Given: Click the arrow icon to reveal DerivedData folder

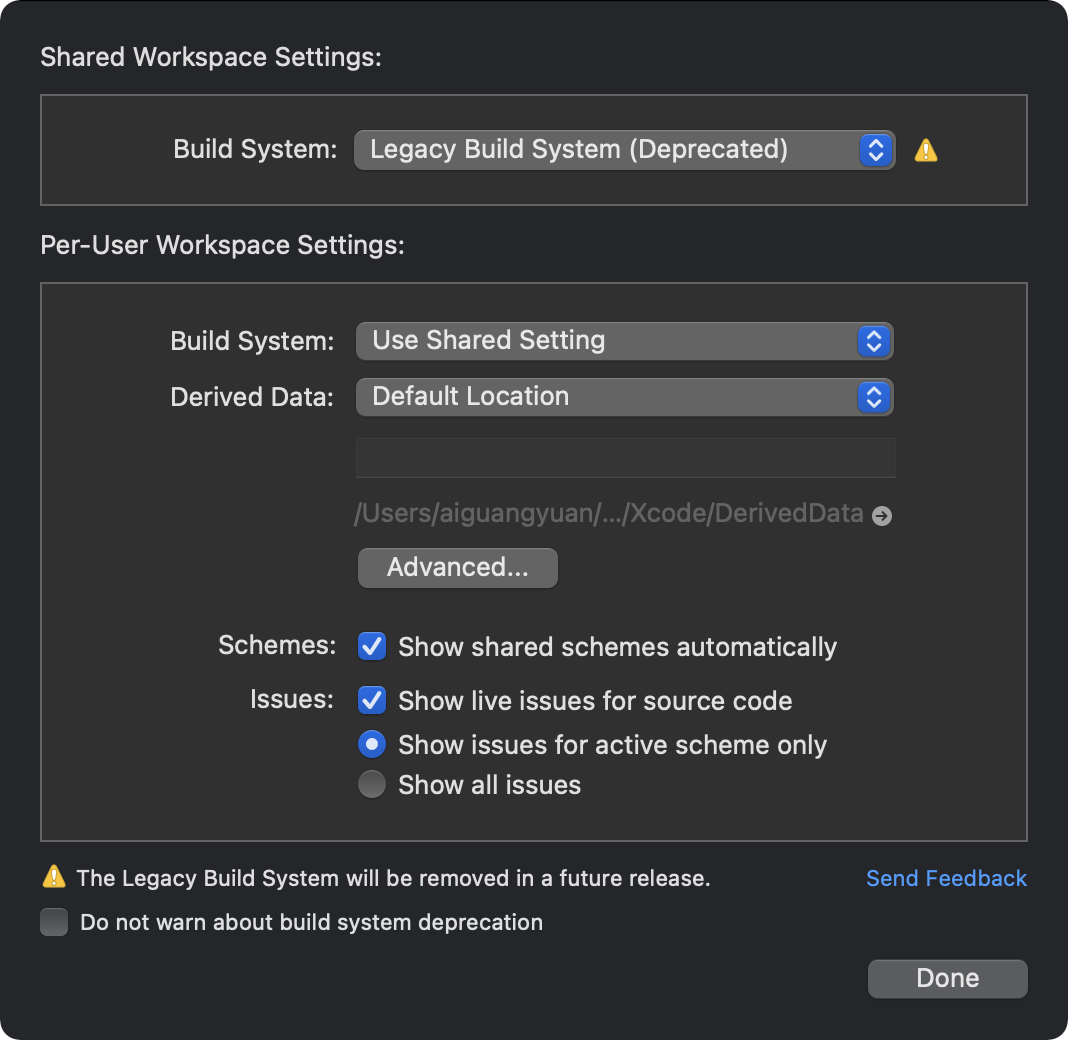Looking at the screenshot, I should point(881,516).
